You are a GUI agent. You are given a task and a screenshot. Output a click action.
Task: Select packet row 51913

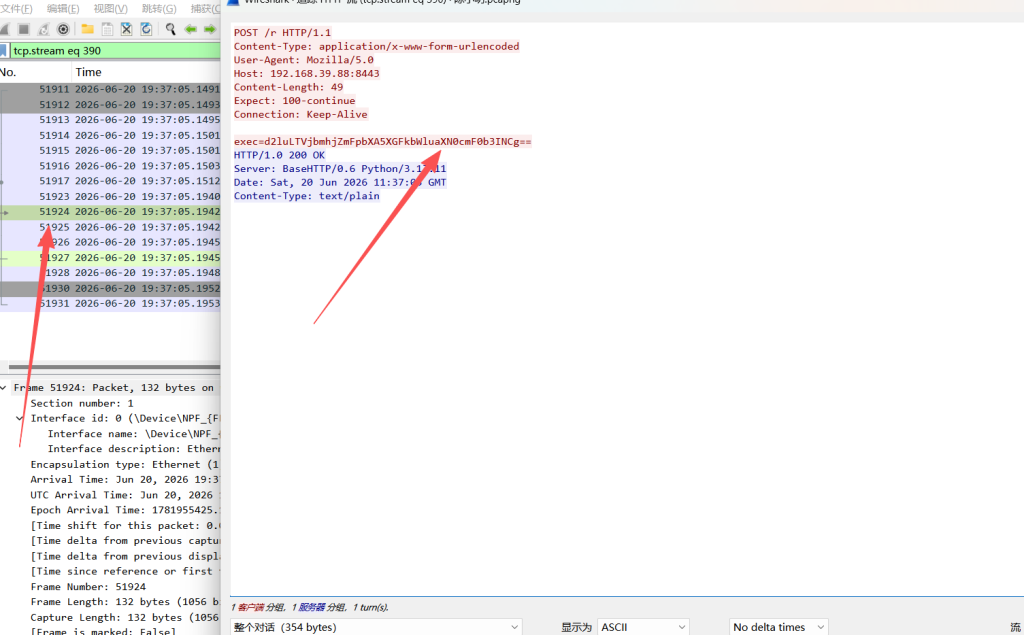click(x=110, y=120)
